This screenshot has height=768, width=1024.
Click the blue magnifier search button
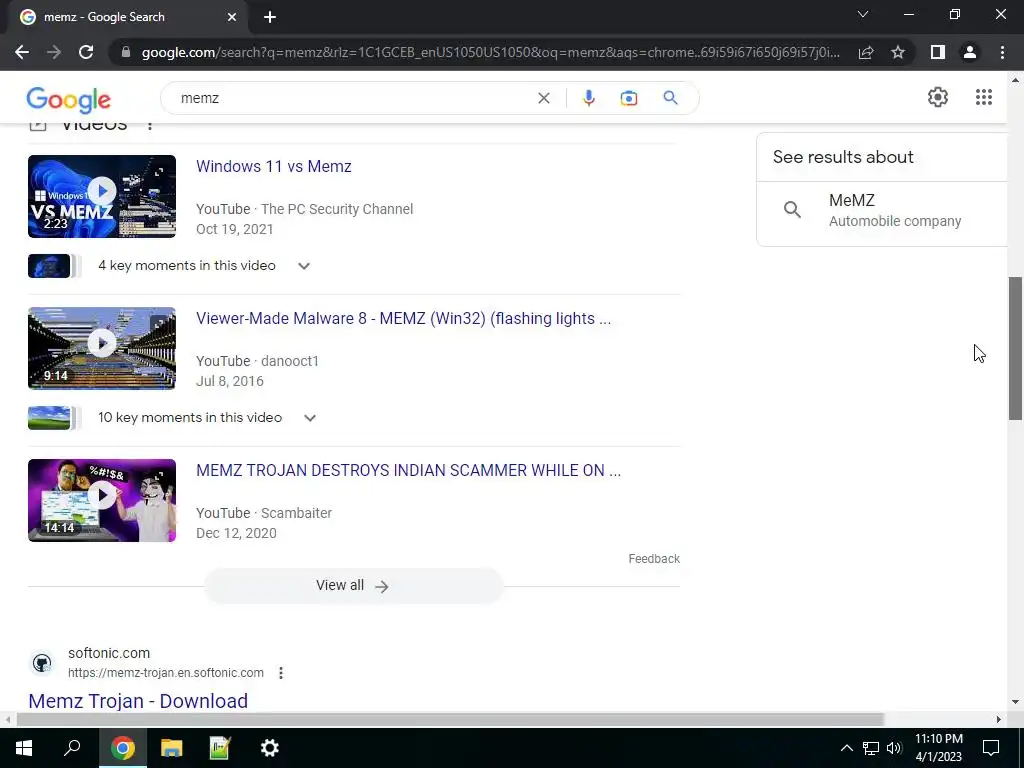(670, 98)
